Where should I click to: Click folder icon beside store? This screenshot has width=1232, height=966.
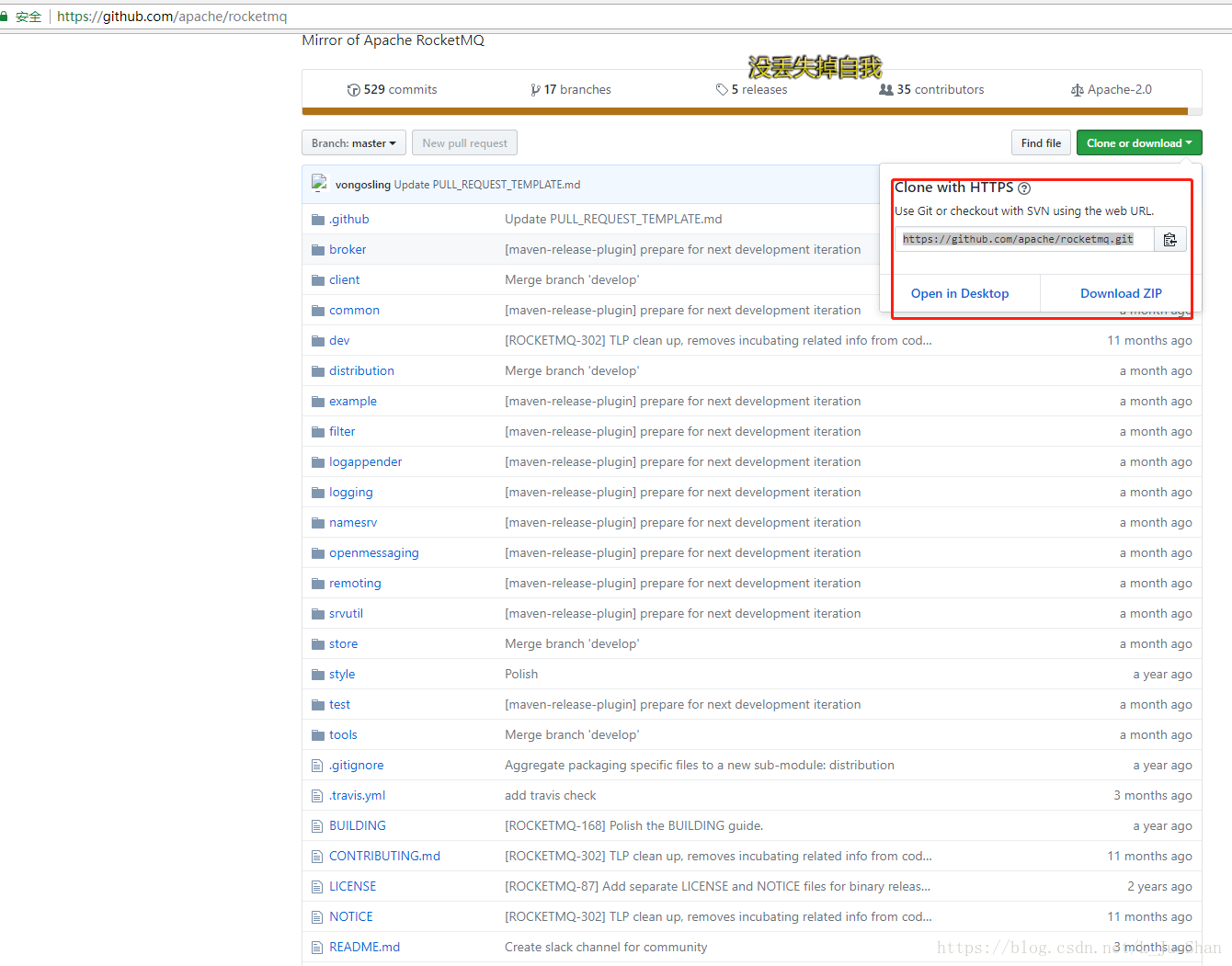pos(318,644)
